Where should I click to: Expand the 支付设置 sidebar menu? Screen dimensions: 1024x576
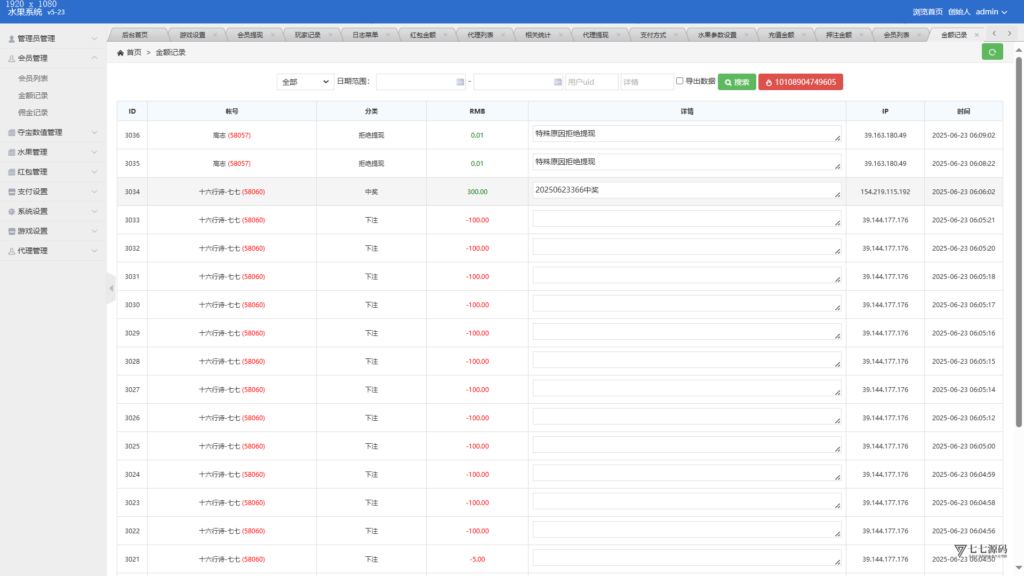click(x=53, y=191)
